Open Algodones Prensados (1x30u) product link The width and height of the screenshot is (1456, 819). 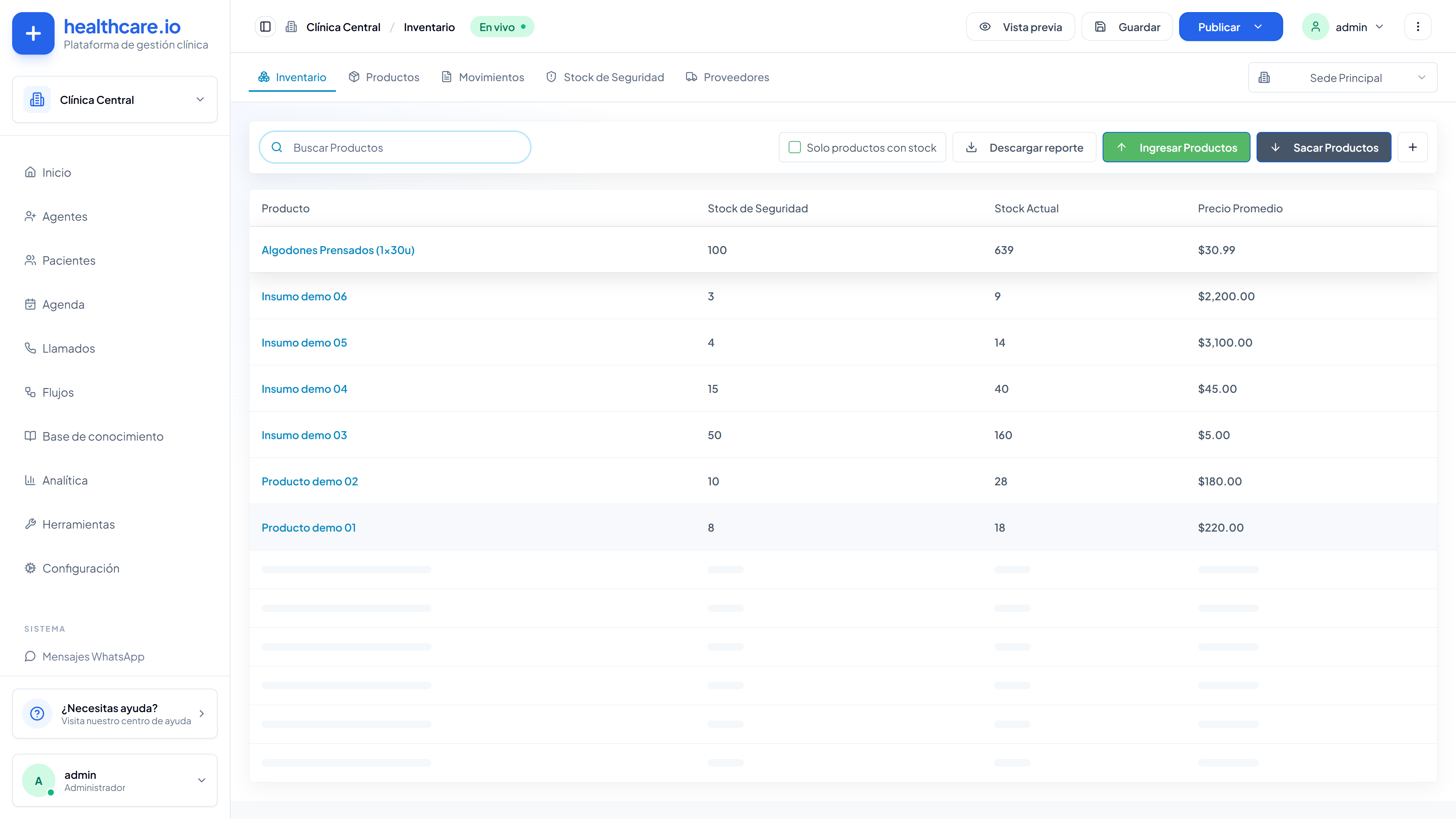point(338,250)
